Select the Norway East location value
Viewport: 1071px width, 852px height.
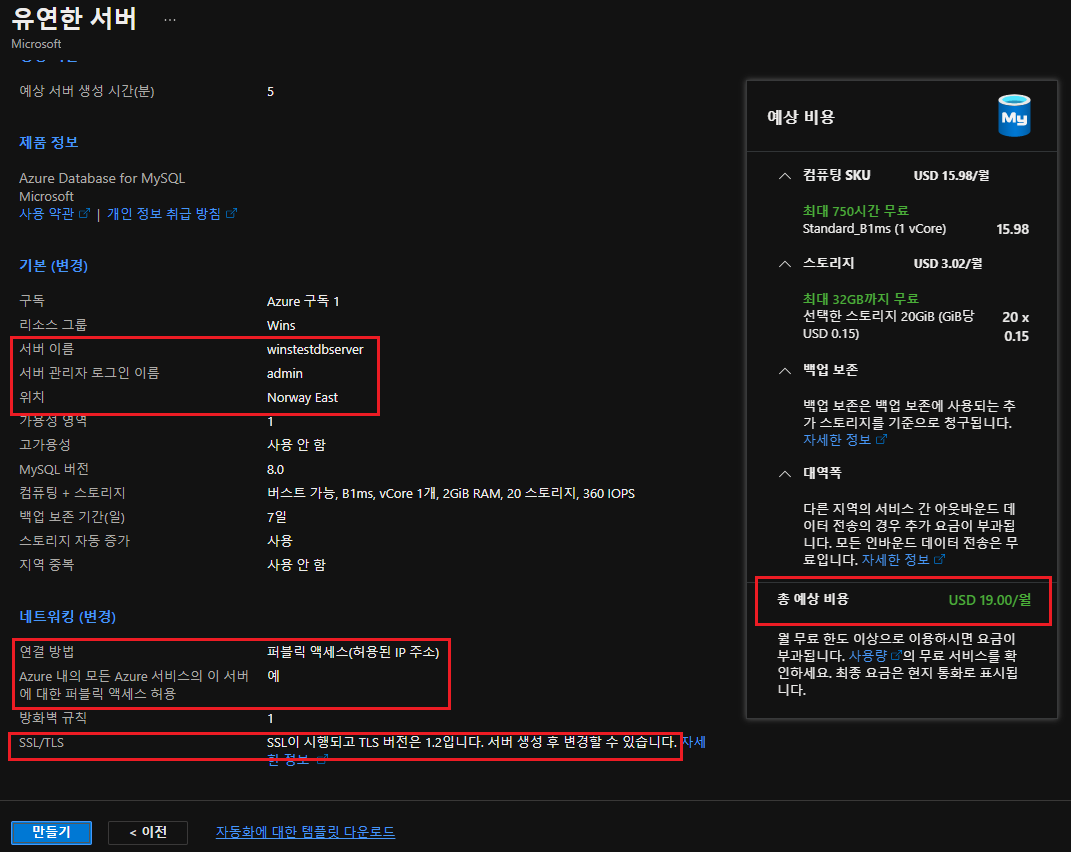point(303,398)
